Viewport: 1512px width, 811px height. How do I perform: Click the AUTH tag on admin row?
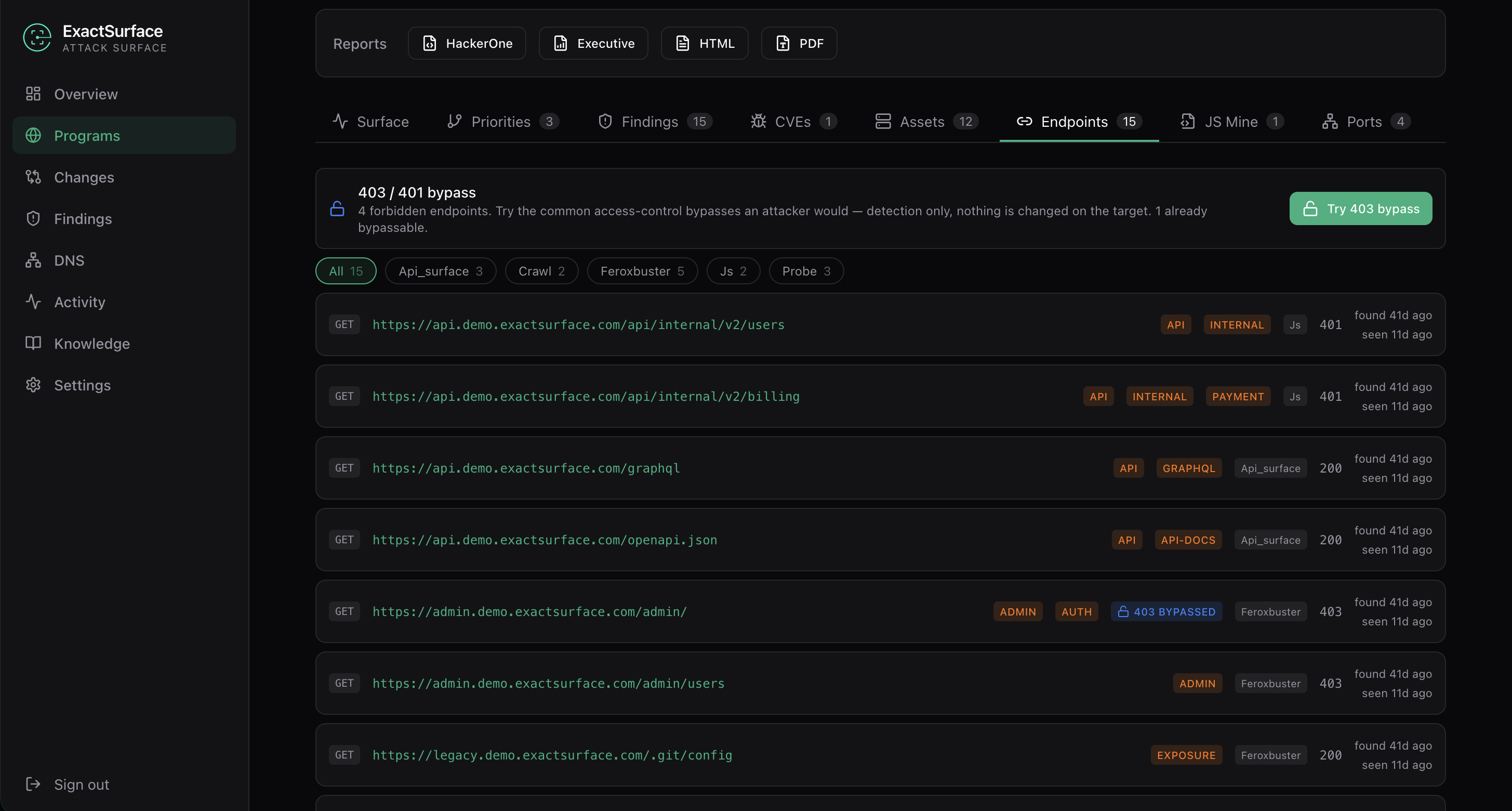[1077, 612]
